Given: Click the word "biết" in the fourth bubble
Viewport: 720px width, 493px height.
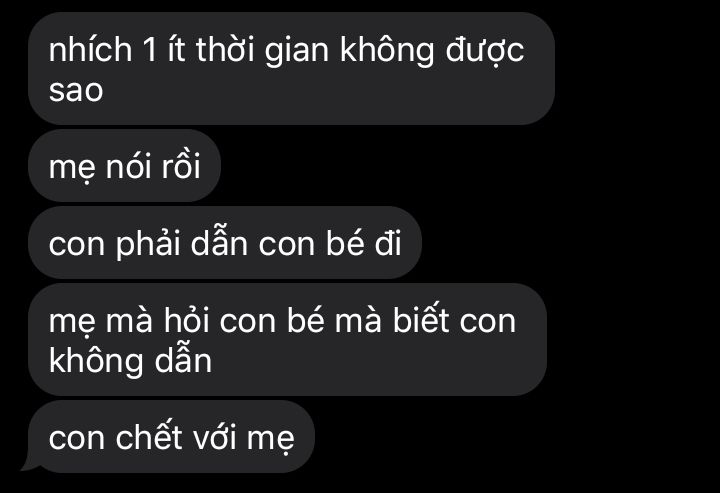Looking at the screenshot, I should [421, 318].
